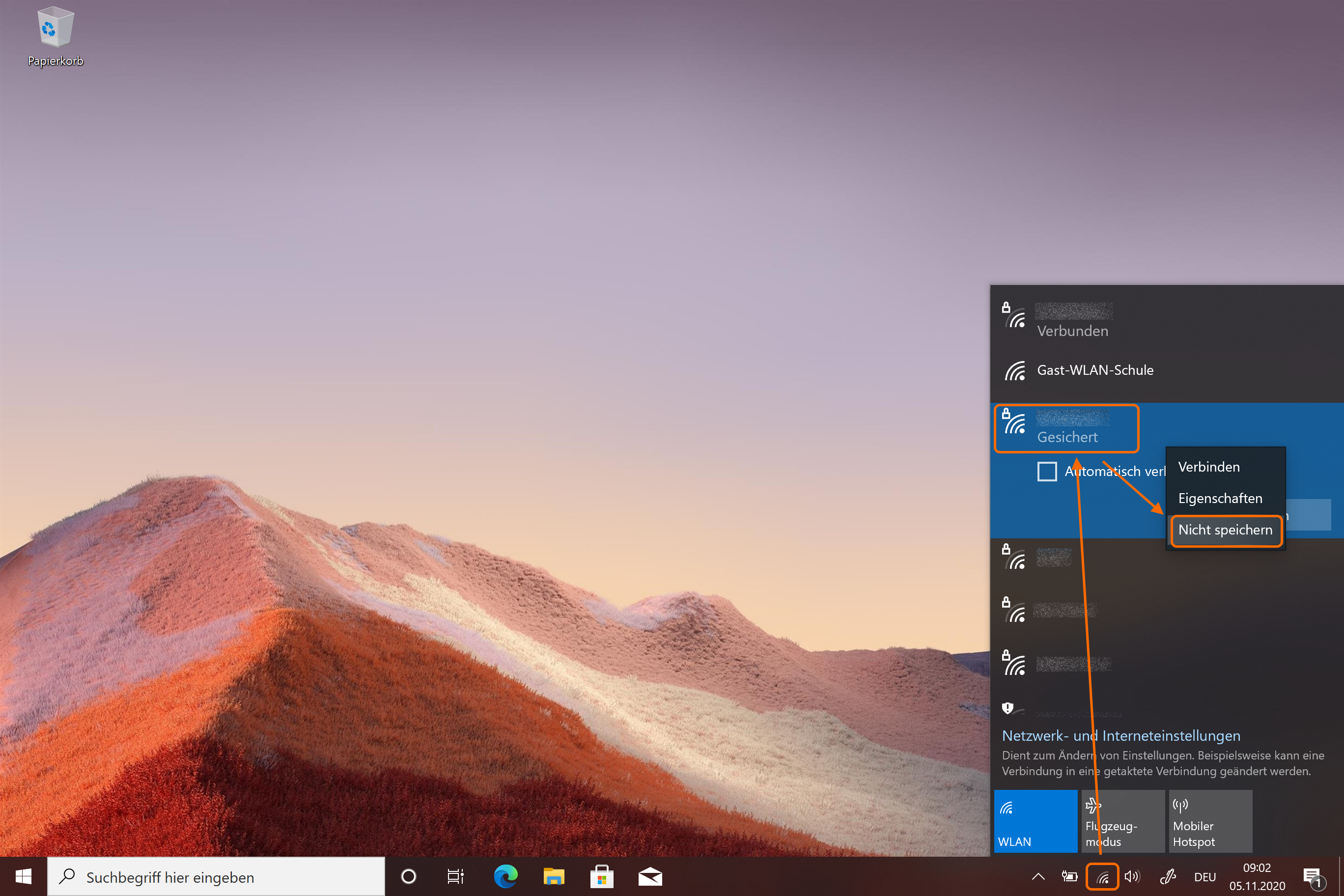This screenshot has height=896, width=1344.
Task: Toggle the Mobiler Hotspot tile
Action: 1210,821
